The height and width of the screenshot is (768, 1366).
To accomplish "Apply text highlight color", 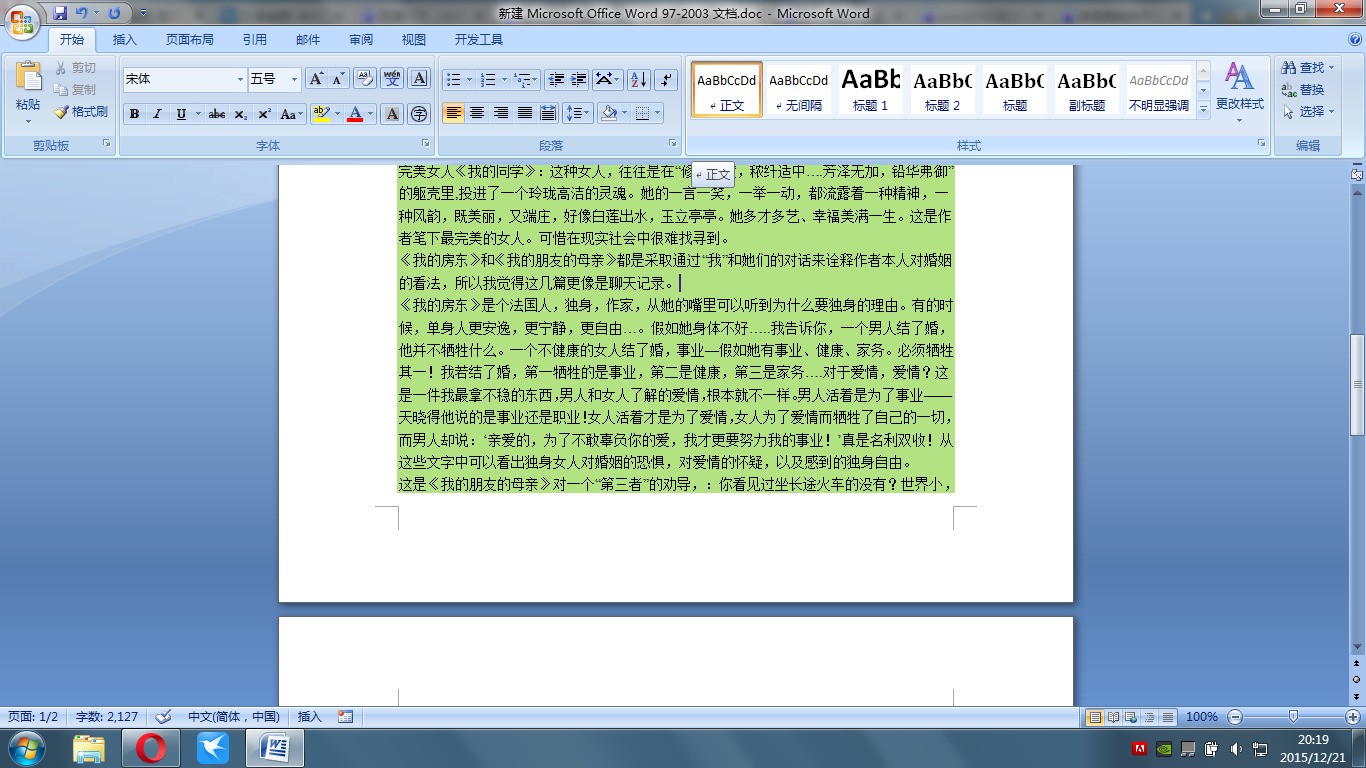I will [320, 114].
